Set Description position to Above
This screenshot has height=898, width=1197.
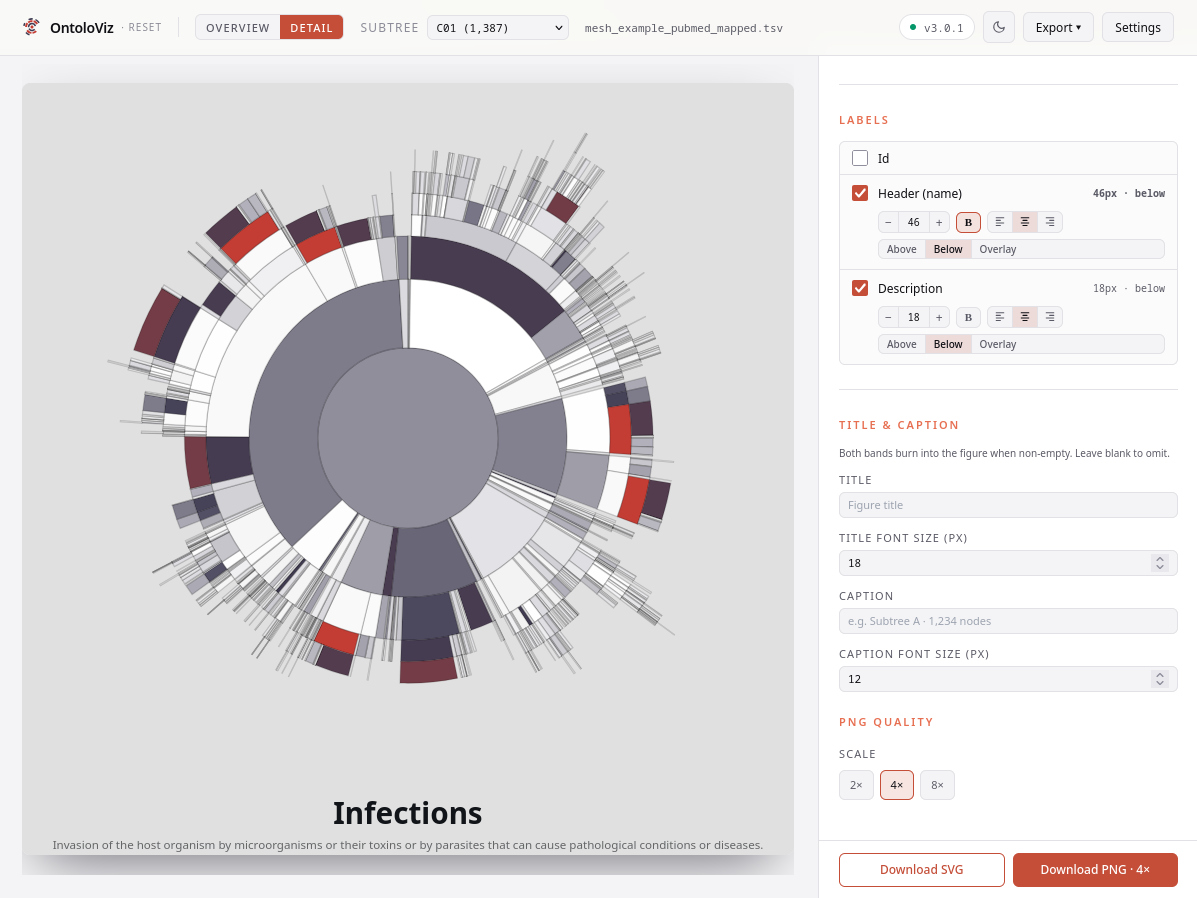[x=902, y=344]
